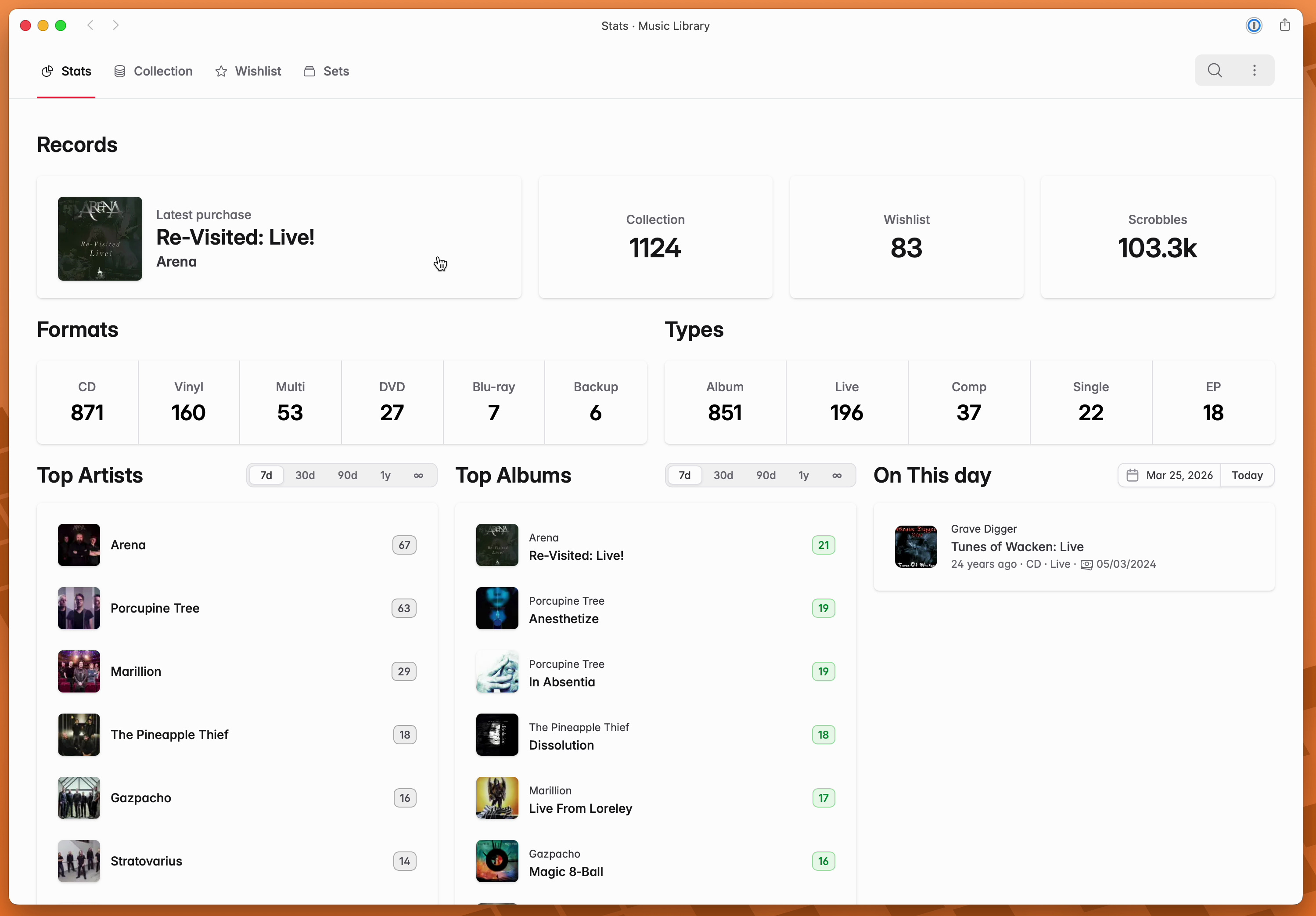Select the Backup 6 format tile
This screenshot has width=1316, height=916.
(596, 402)
